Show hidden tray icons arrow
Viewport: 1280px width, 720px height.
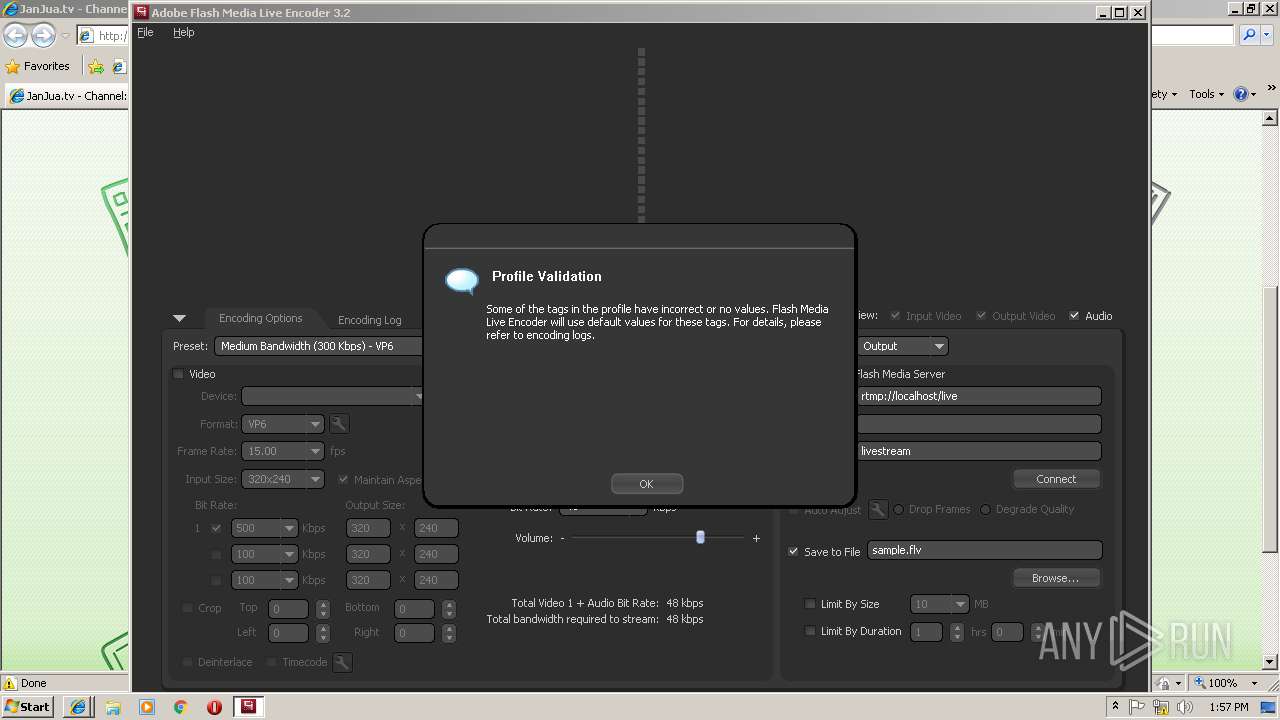coord(1115,707)
